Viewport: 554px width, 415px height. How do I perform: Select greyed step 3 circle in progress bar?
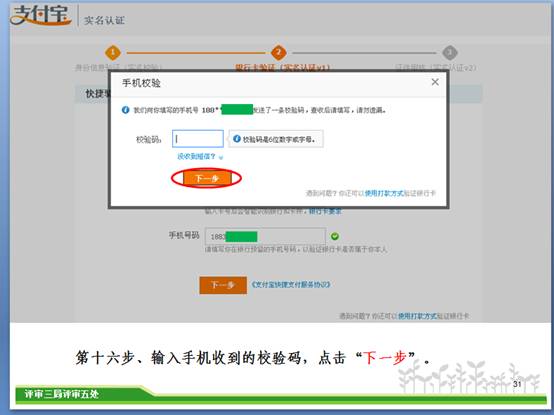[x=450, y=53]
